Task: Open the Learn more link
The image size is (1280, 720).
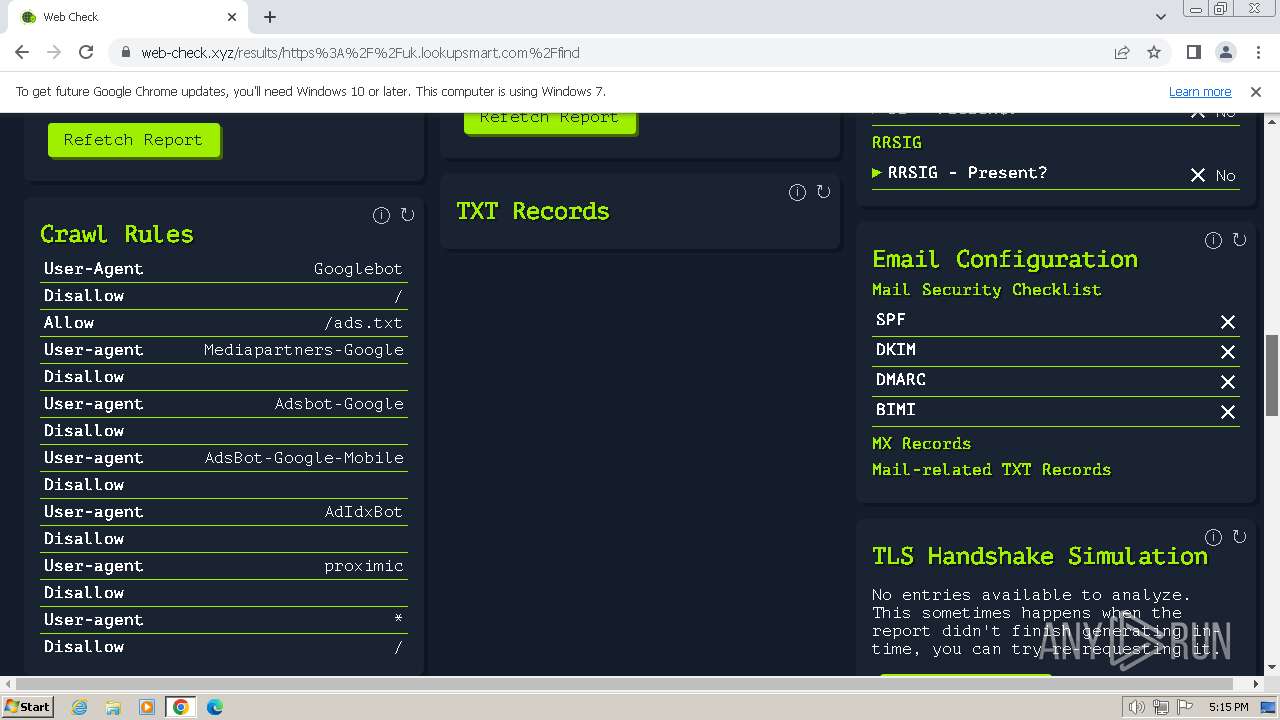Action: (1200, 91)
